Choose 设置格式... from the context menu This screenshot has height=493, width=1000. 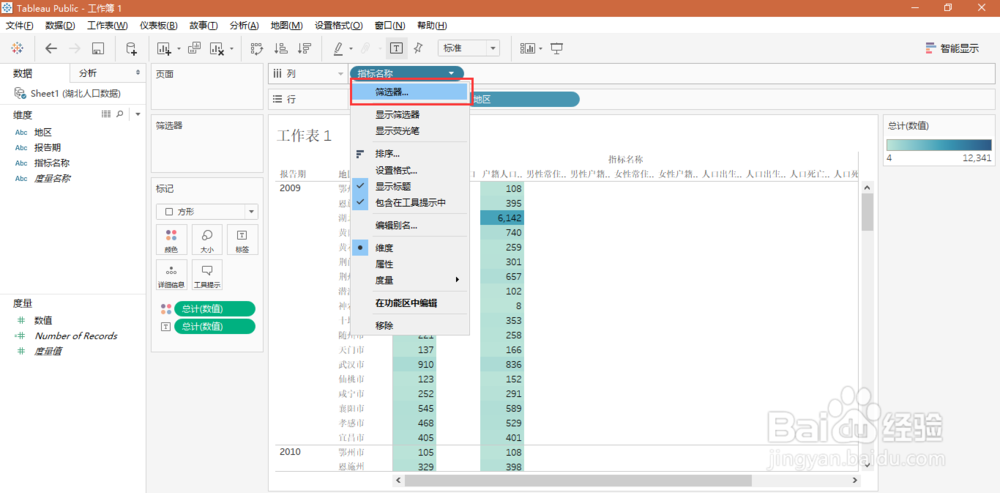coord(410,170)
